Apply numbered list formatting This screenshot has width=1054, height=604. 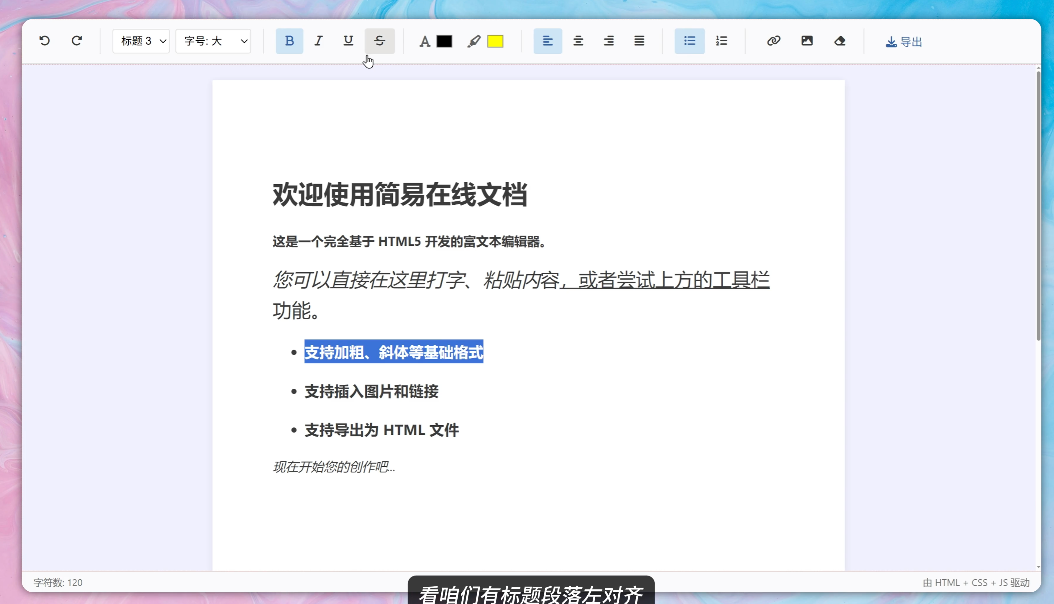(x=721, y=41)
